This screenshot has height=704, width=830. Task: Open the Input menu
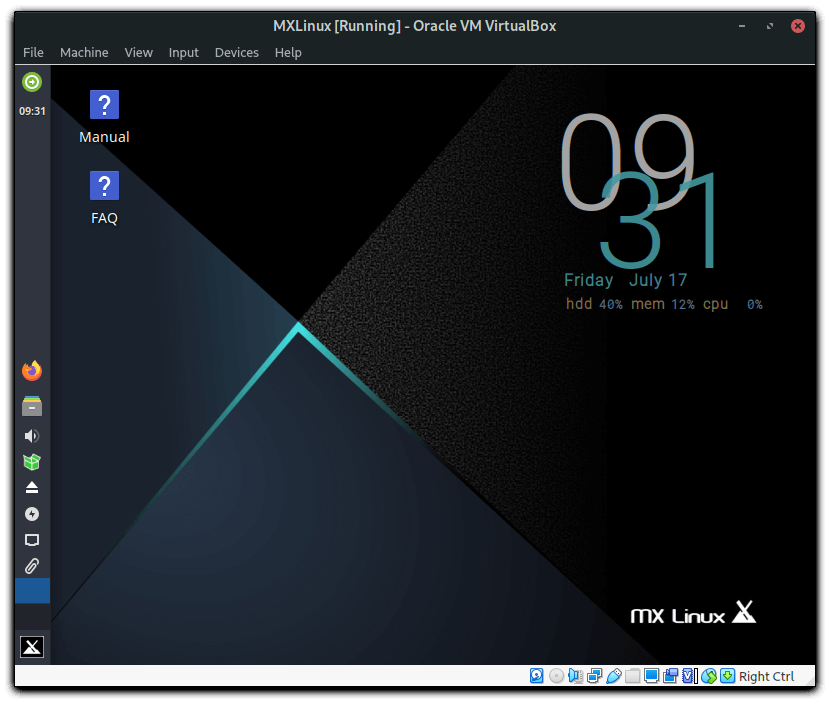point(184,52)
